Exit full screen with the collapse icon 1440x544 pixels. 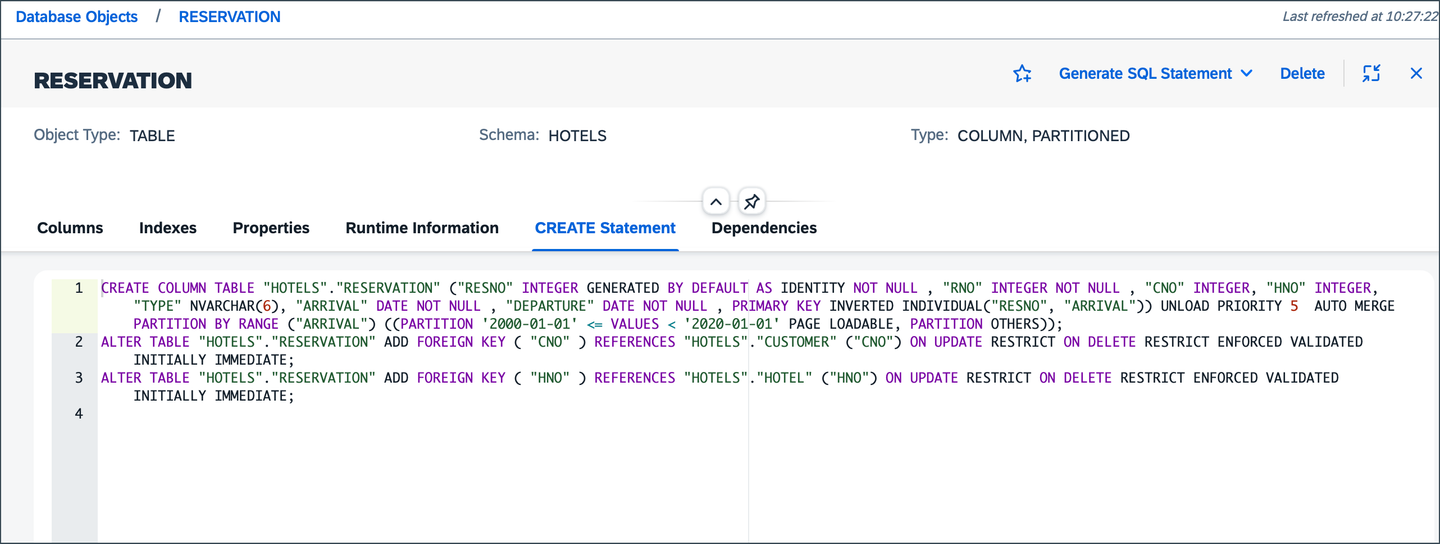pos(1371,73)
